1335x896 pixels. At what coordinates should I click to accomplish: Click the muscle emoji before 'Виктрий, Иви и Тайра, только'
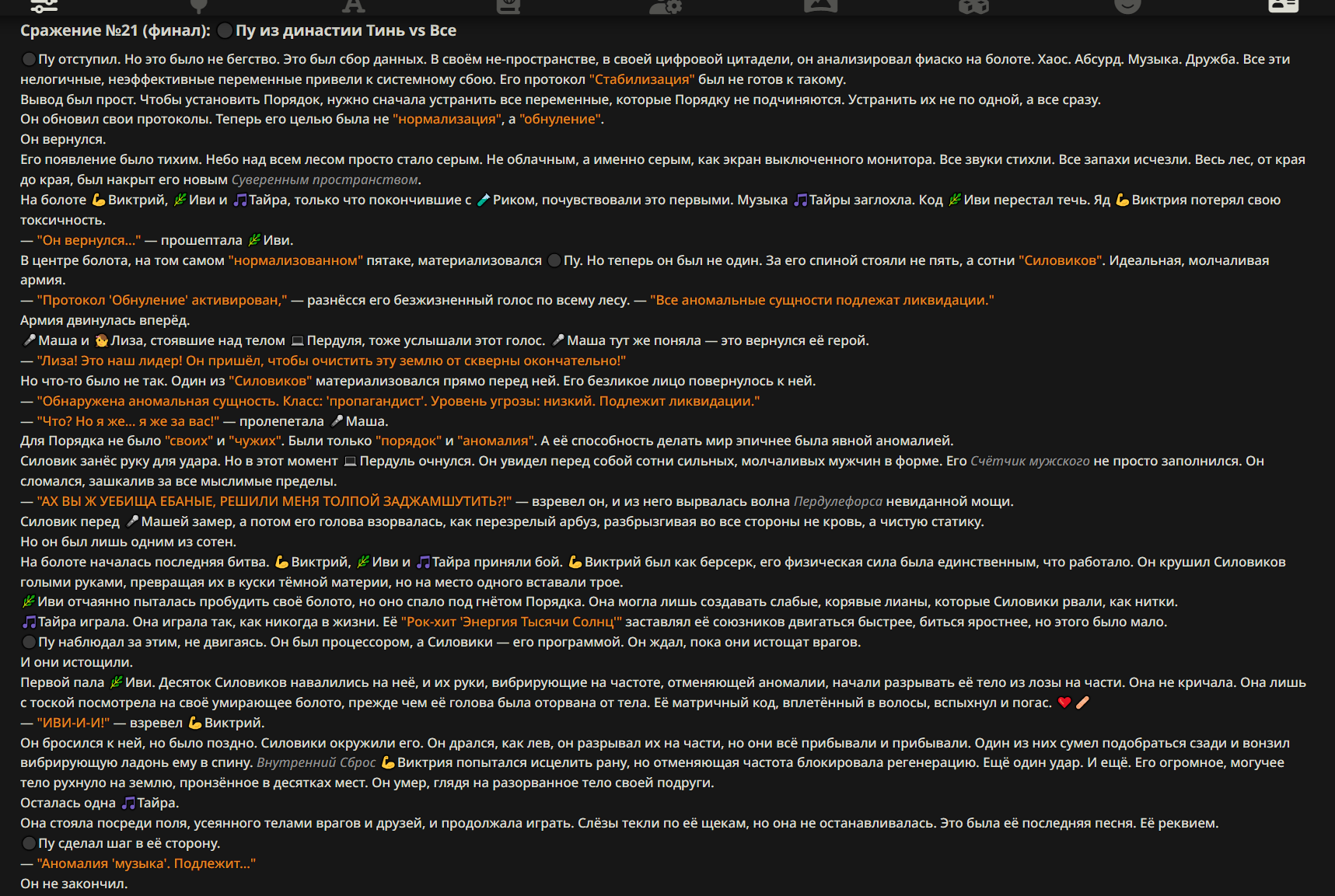(x=99, y=200)
